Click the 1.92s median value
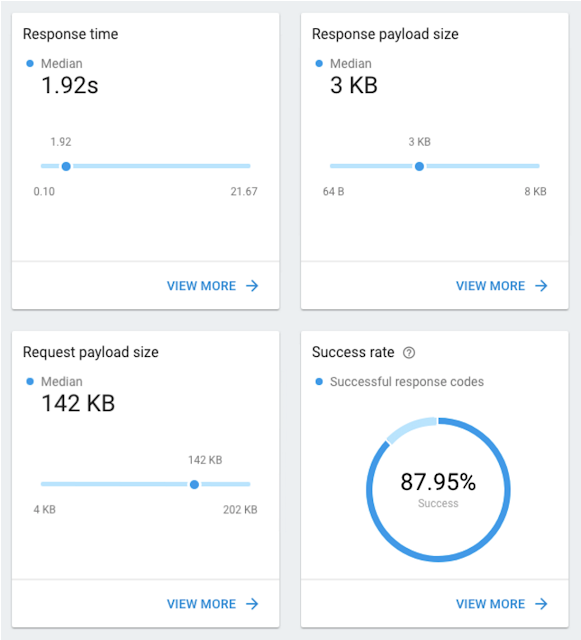 pos(70,85)
